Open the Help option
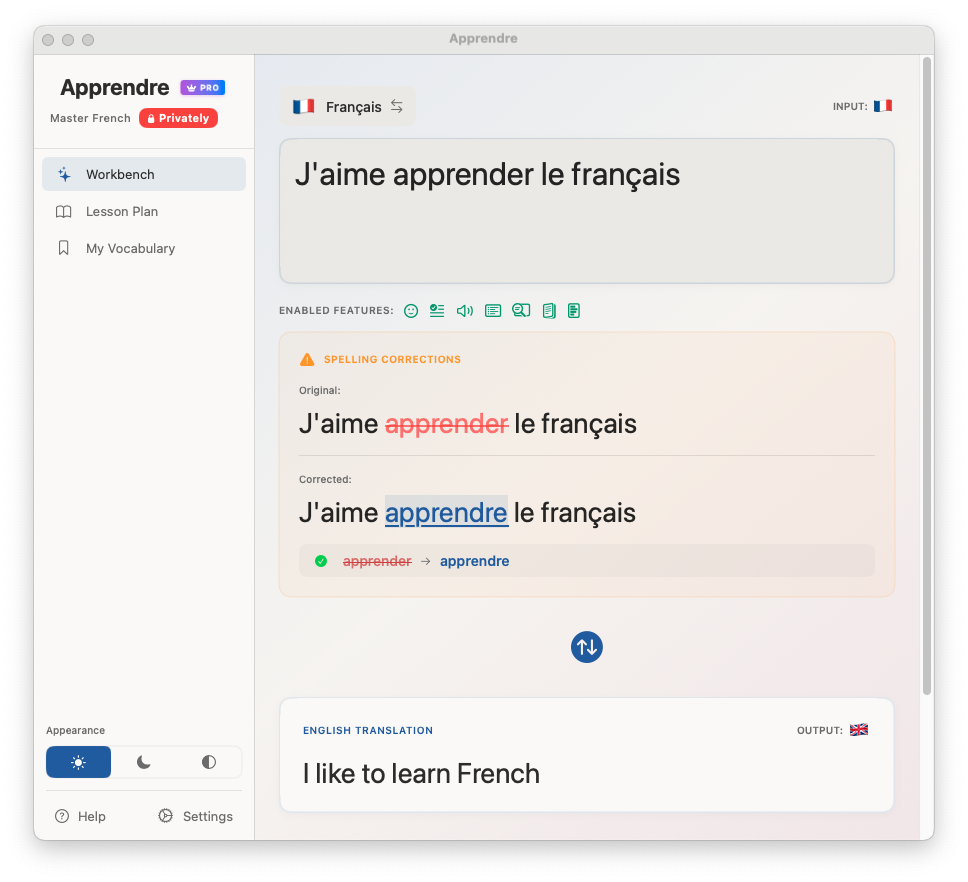The height and width of the screenshot is (882, 968). tap(80, 816)
